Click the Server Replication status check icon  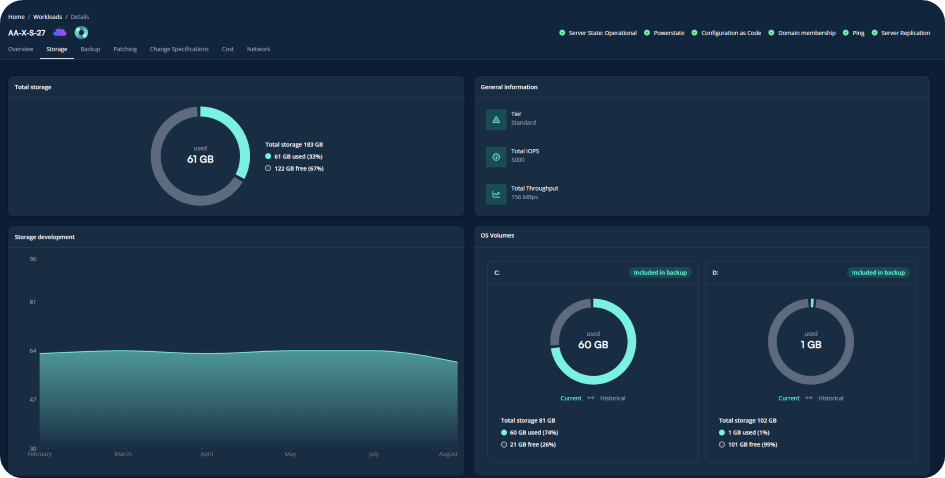(874, 33)
